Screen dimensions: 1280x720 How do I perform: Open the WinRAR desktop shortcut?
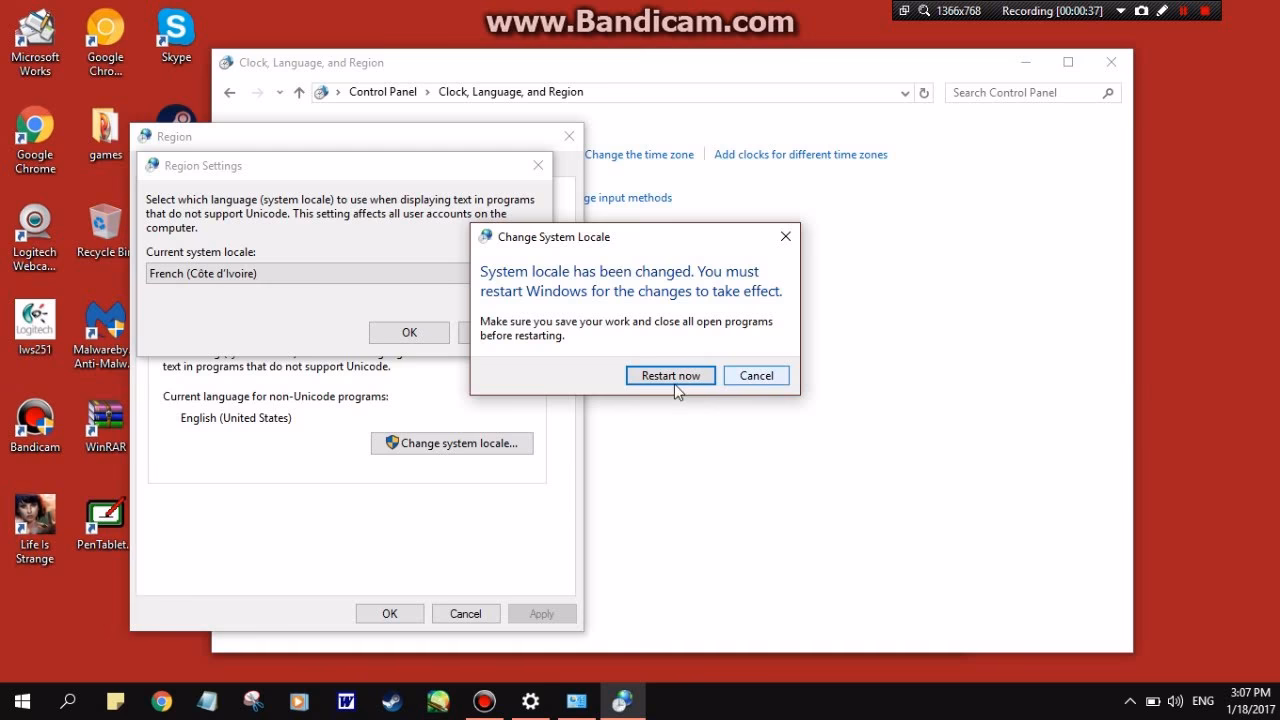[x=105, y=426]
